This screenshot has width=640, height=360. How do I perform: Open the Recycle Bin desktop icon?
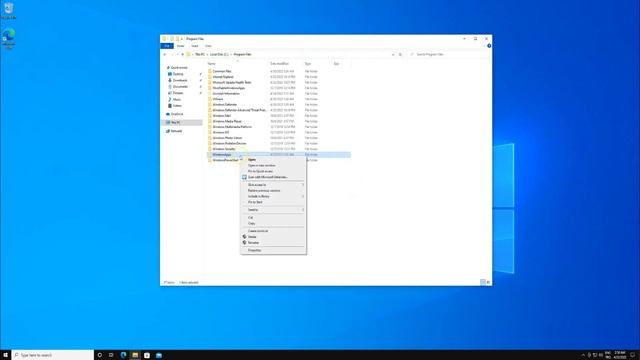tap(9, 10)
